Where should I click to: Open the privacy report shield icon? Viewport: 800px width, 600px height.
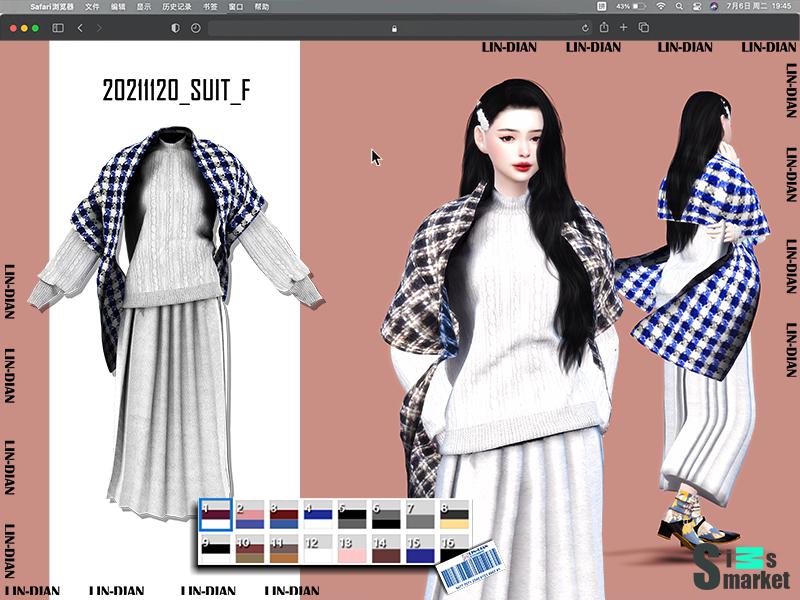click(x=176, y=28)
